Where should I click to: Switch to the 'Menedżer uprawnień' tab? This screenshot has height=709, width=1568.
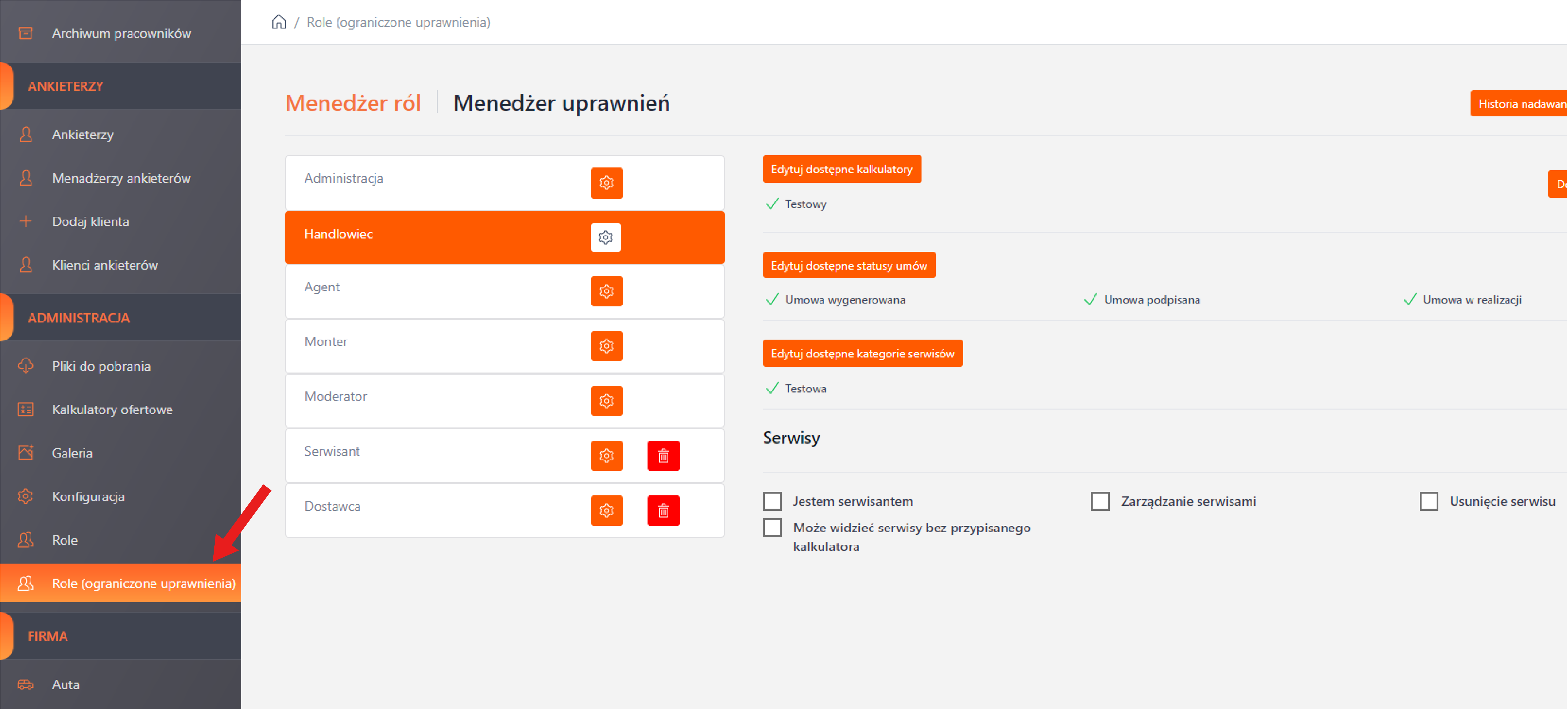[561, 103]
